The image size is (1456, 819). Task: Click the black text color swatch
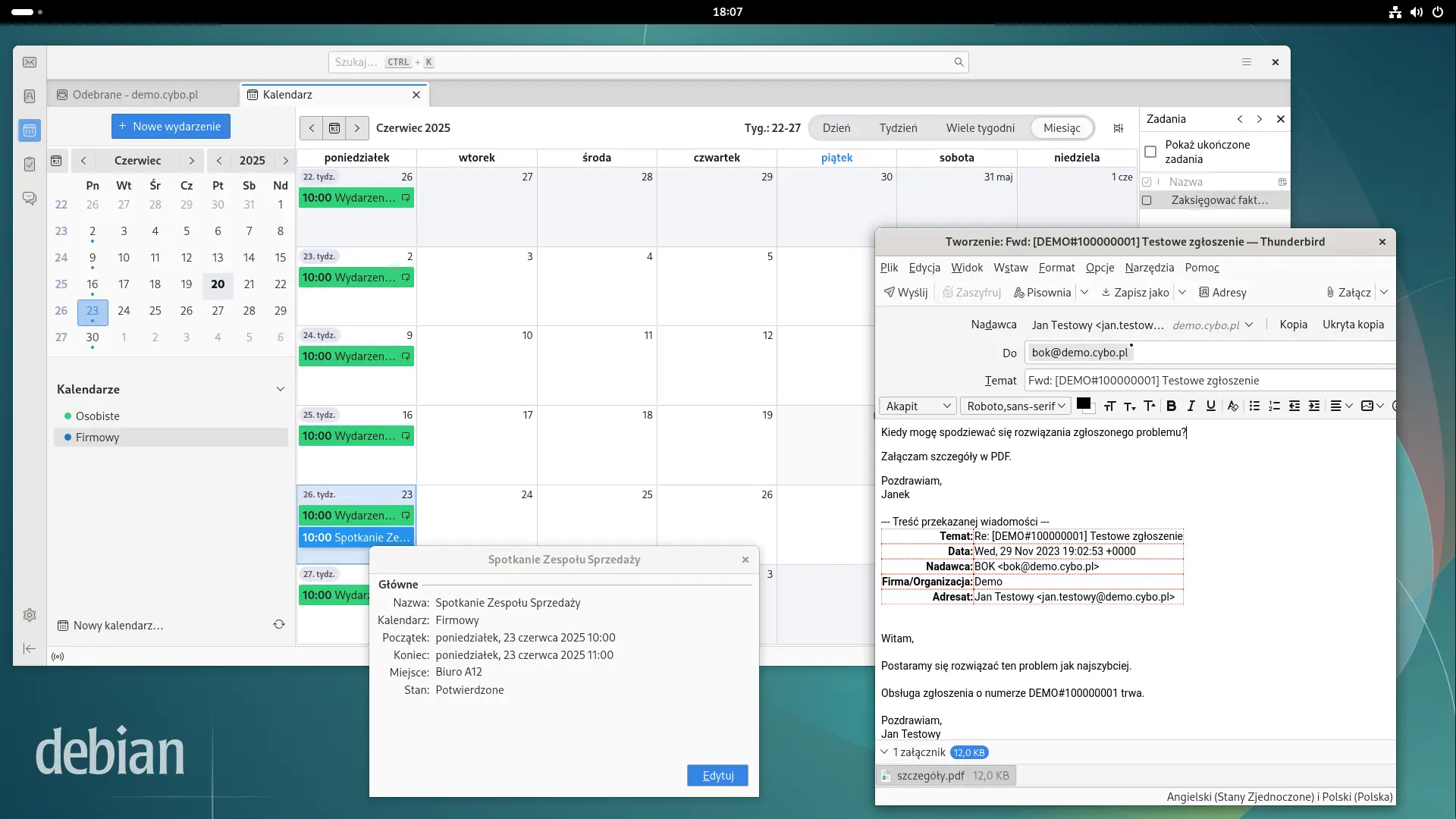tap(1084, 404)
